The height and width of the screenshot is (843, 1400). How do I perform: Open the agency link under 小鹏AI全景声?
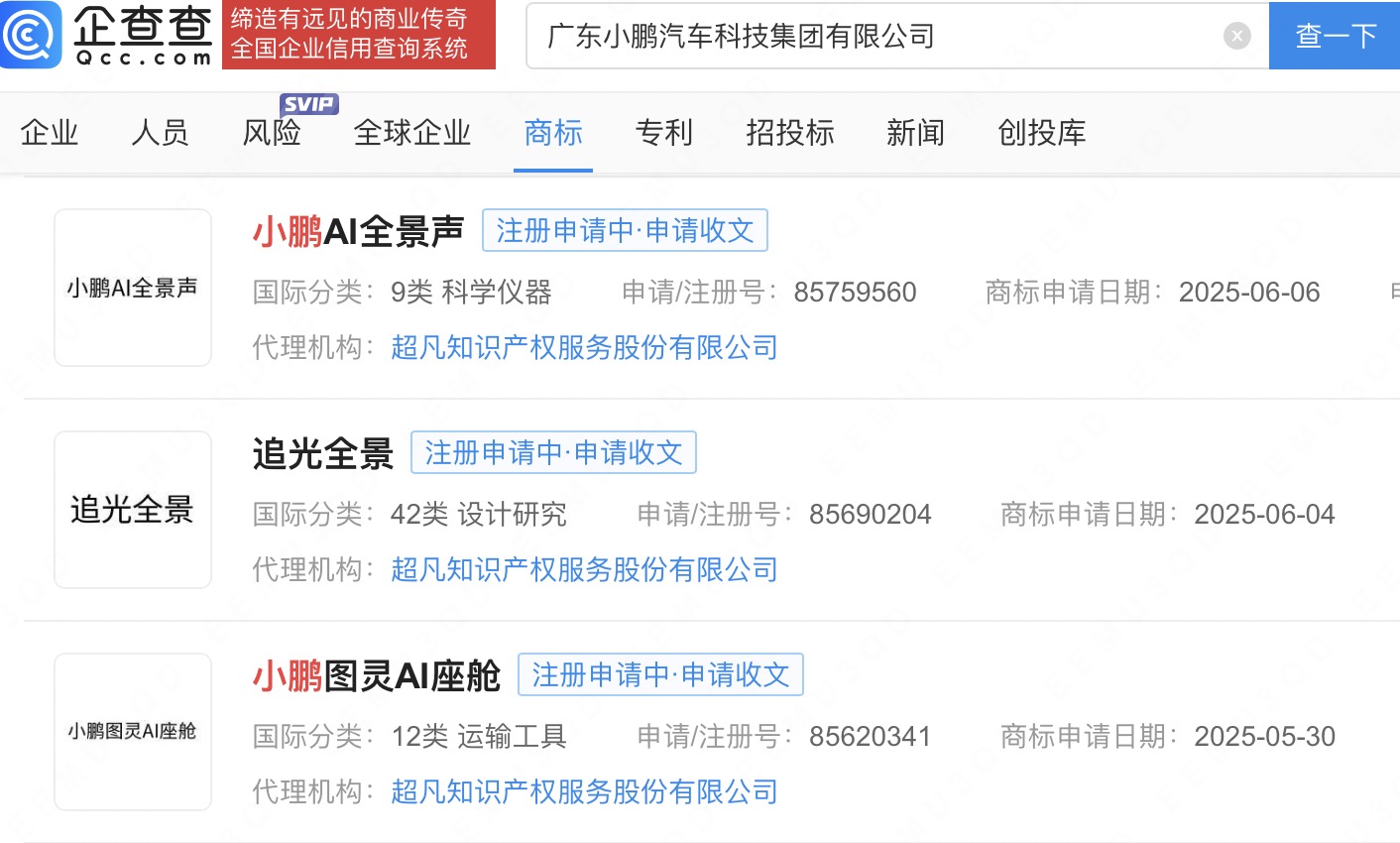(584, 347)
